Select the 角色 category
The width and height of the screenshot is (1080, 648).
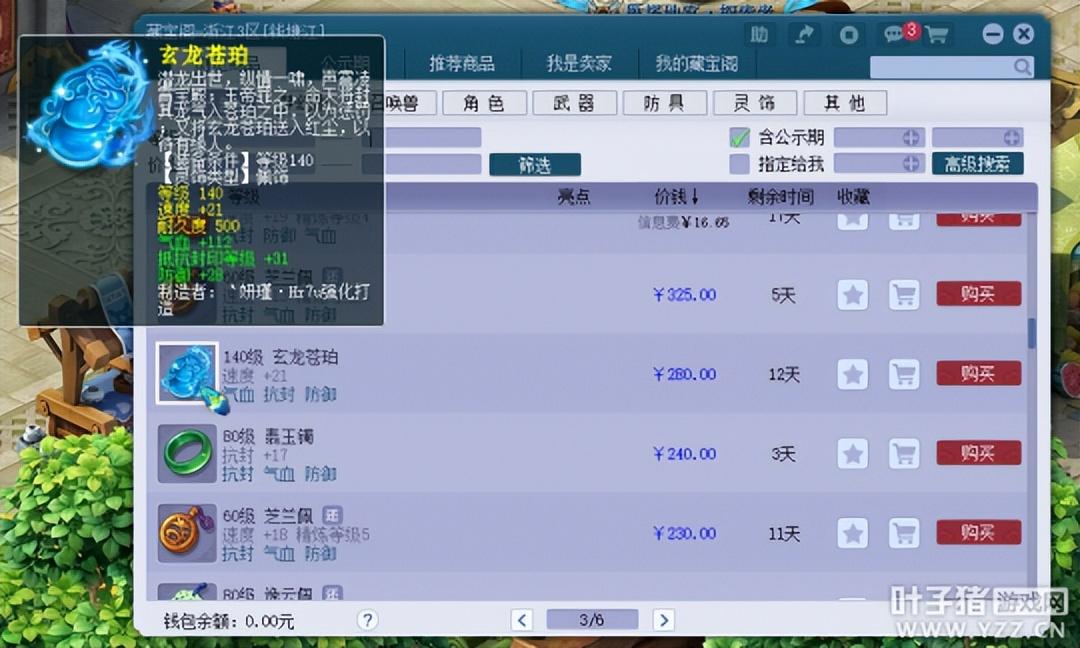click(x=484, y=103)
